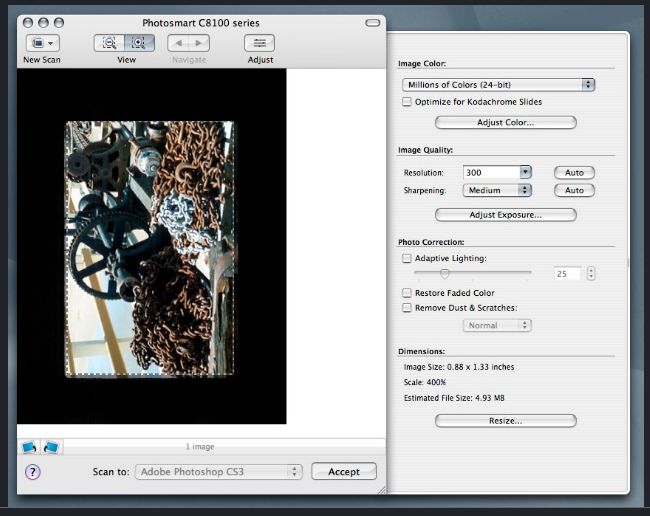Open the New Scan toolbar button

coord(43,43)
